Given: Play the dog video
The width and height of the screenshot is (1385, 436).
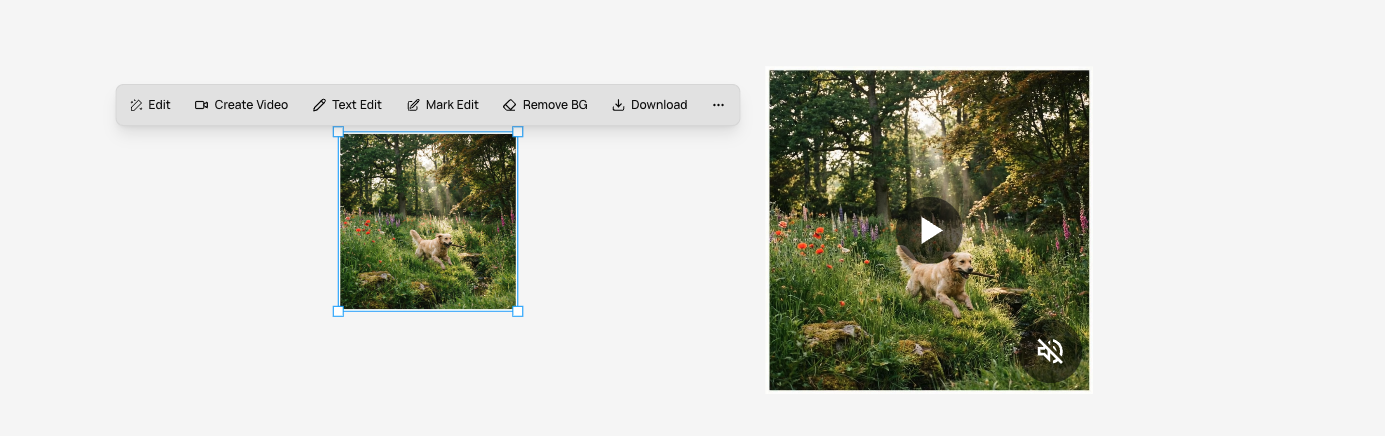Looking at the screenshot, I should pos(930,230).
